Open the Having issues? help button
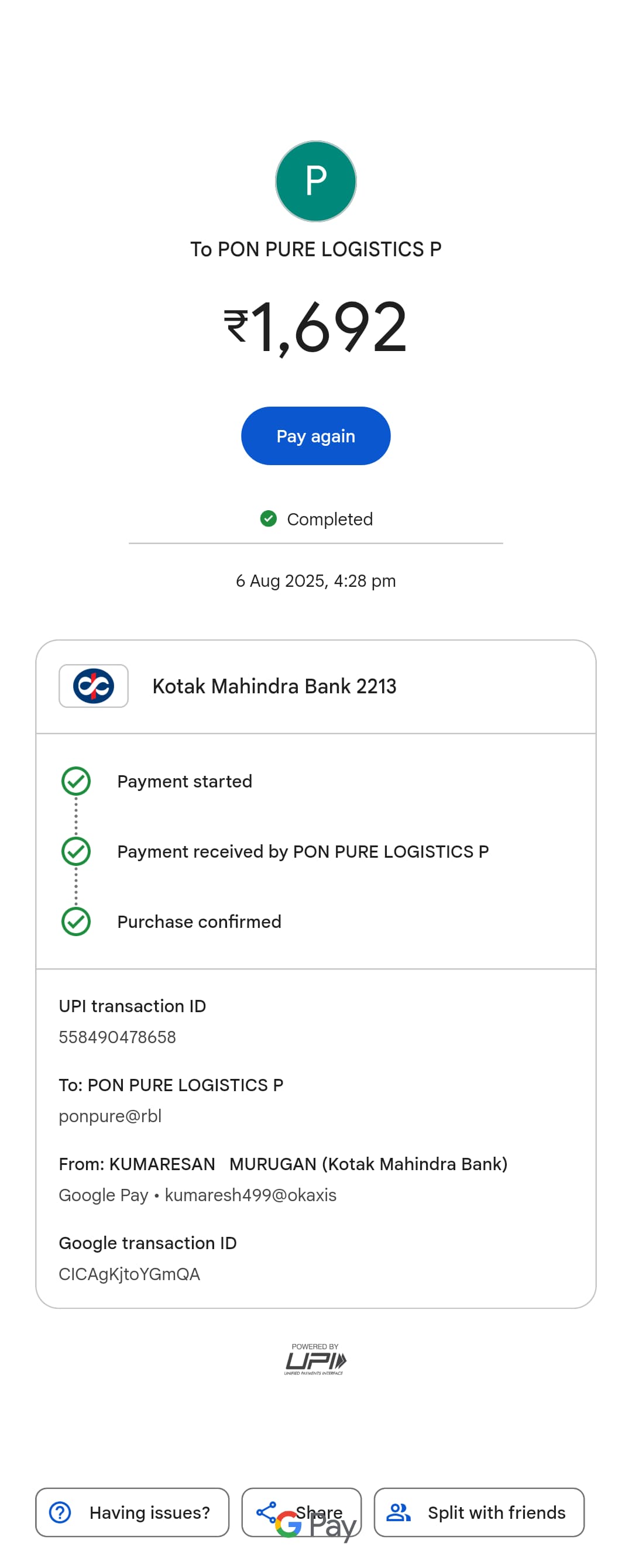The width and height of the screenshot is (632, 1568). 132,1512
